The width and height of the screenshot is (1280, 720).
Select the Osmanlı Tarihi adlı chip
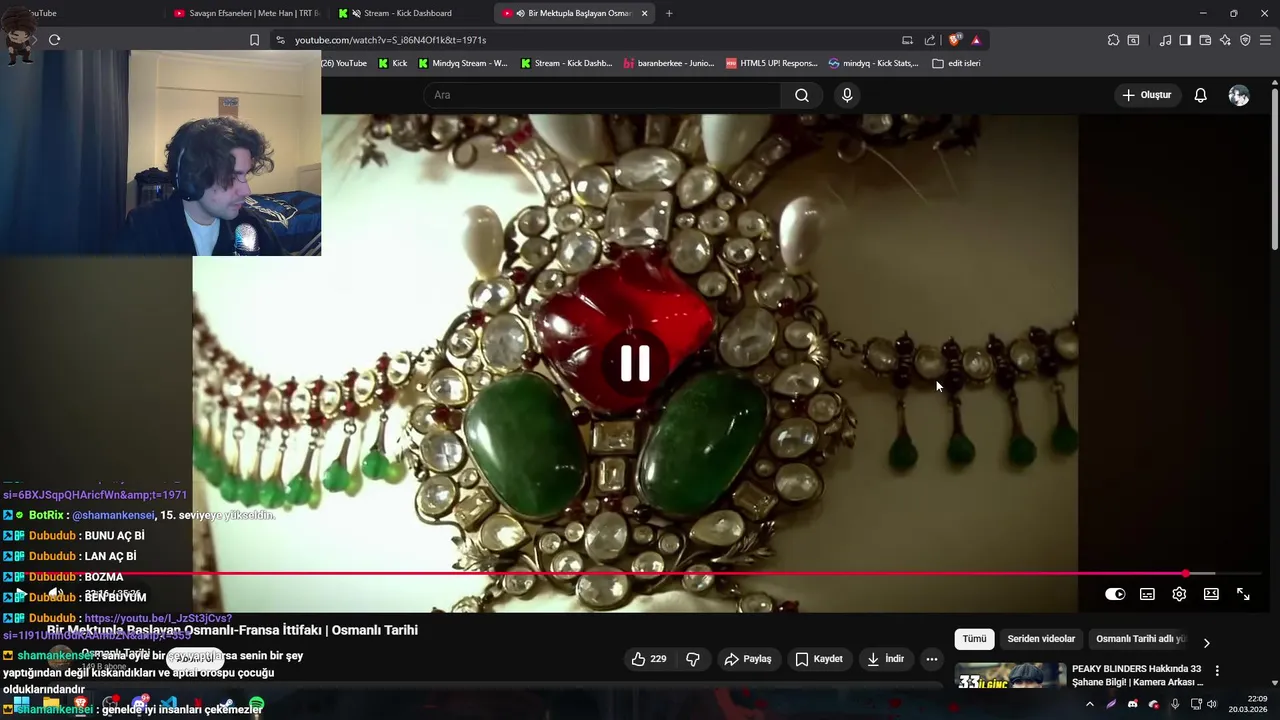[1140, 639]
